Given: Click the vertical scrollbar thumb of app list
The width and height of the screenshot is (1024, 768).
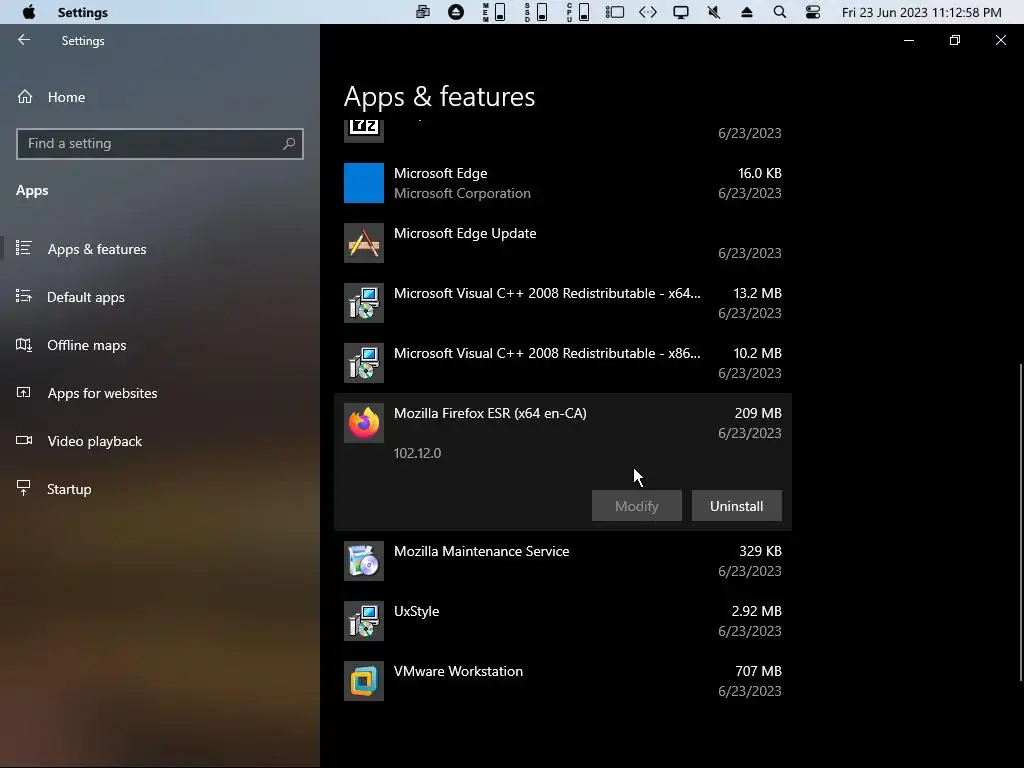Looking at the screenshot, I should (1021, 522).
